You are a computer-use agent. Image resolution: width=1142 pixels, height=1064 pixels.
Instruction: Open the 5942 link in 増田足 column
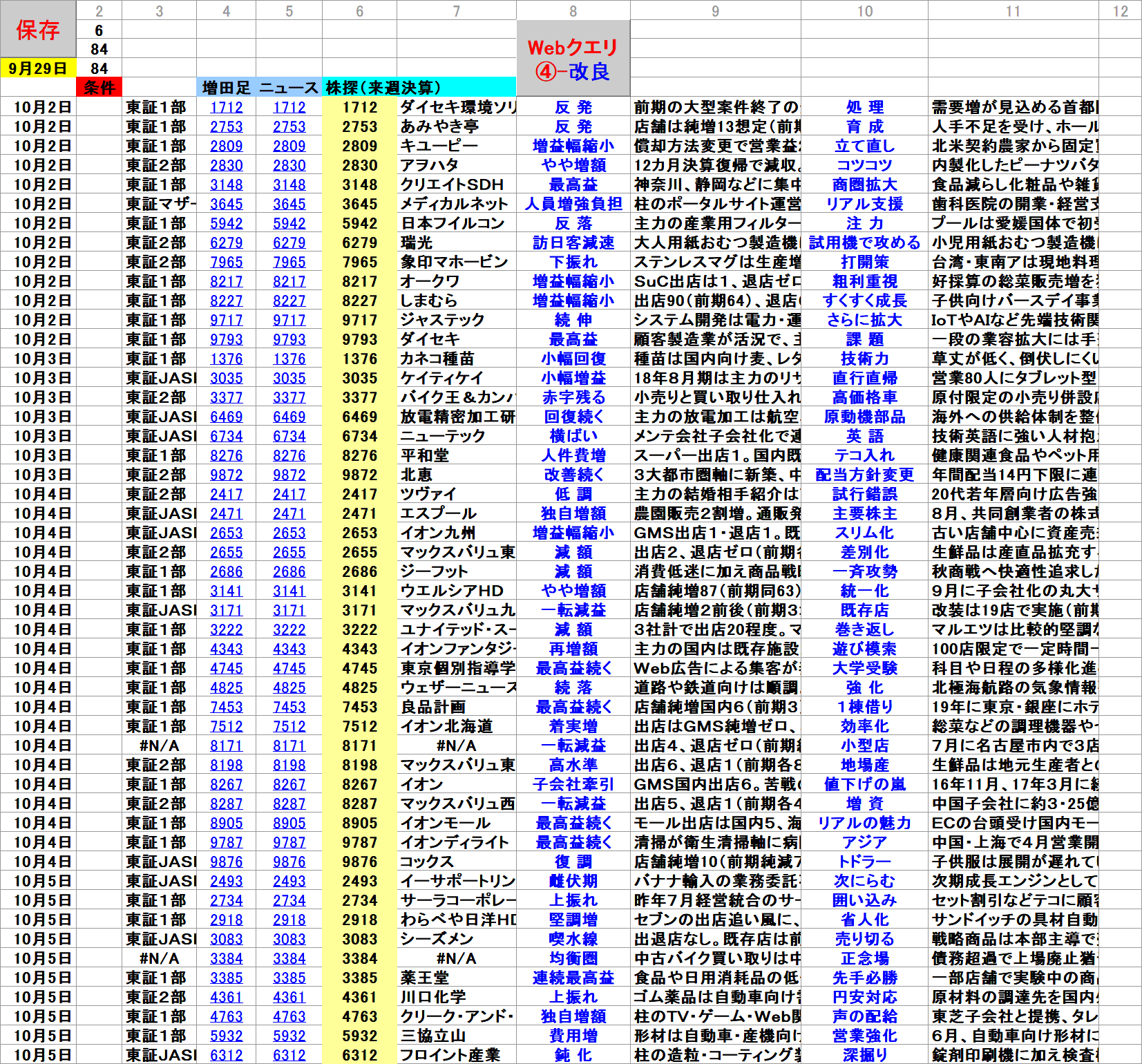point(226,223)
